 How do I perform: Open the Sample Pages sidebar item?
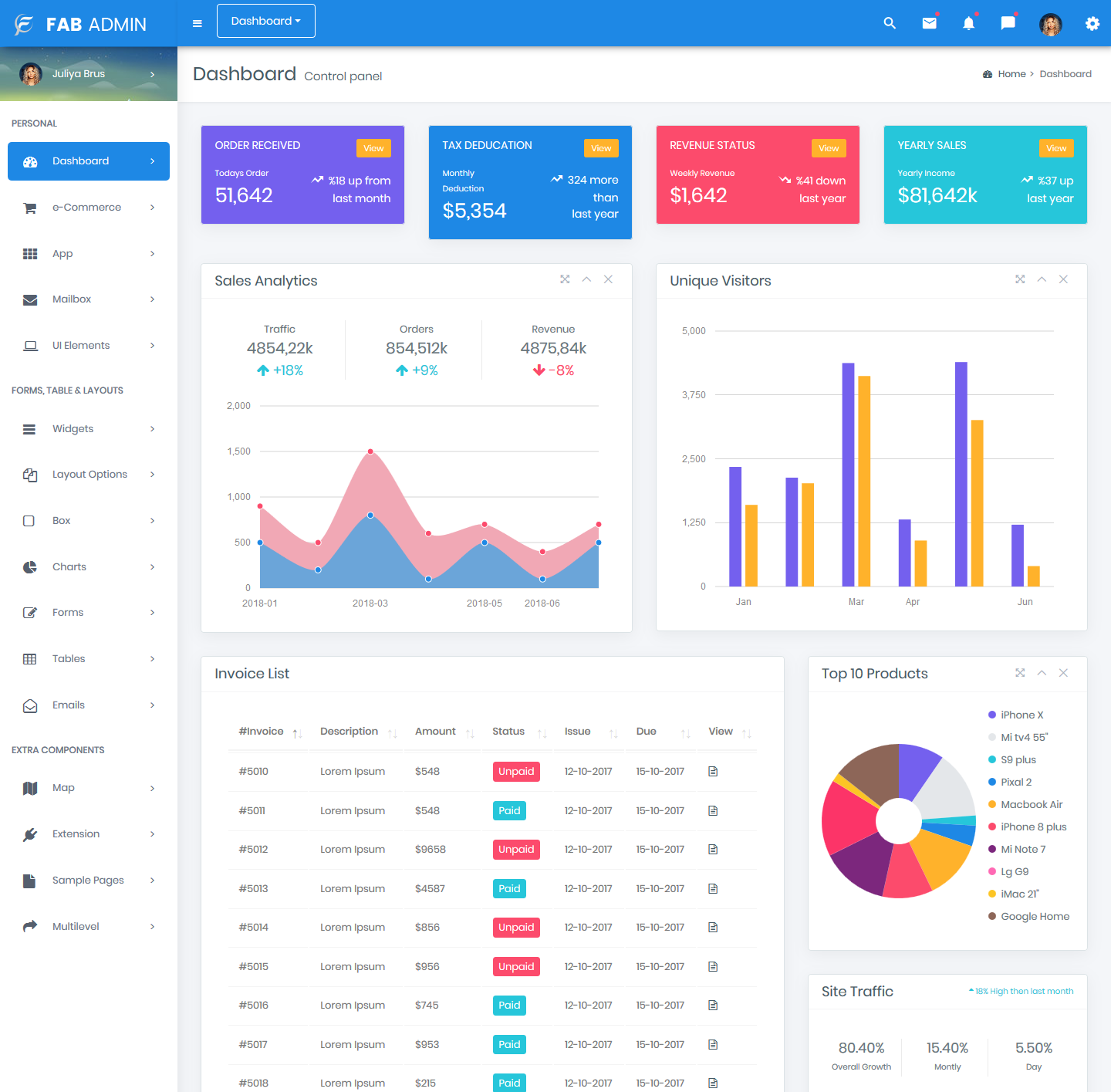[x=89, y=881]
